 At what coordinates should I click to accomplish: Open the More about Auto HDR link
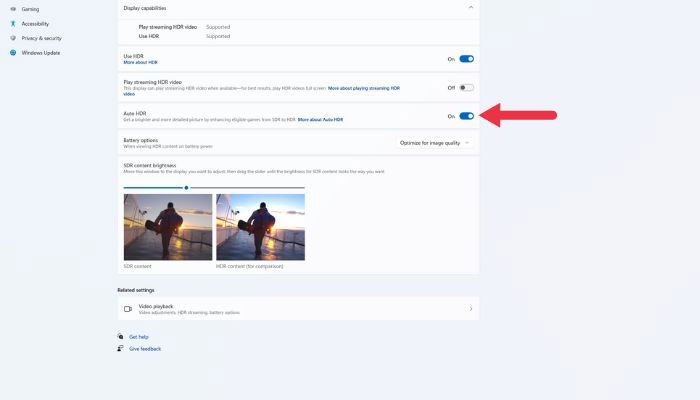click(x=321, y=120)
